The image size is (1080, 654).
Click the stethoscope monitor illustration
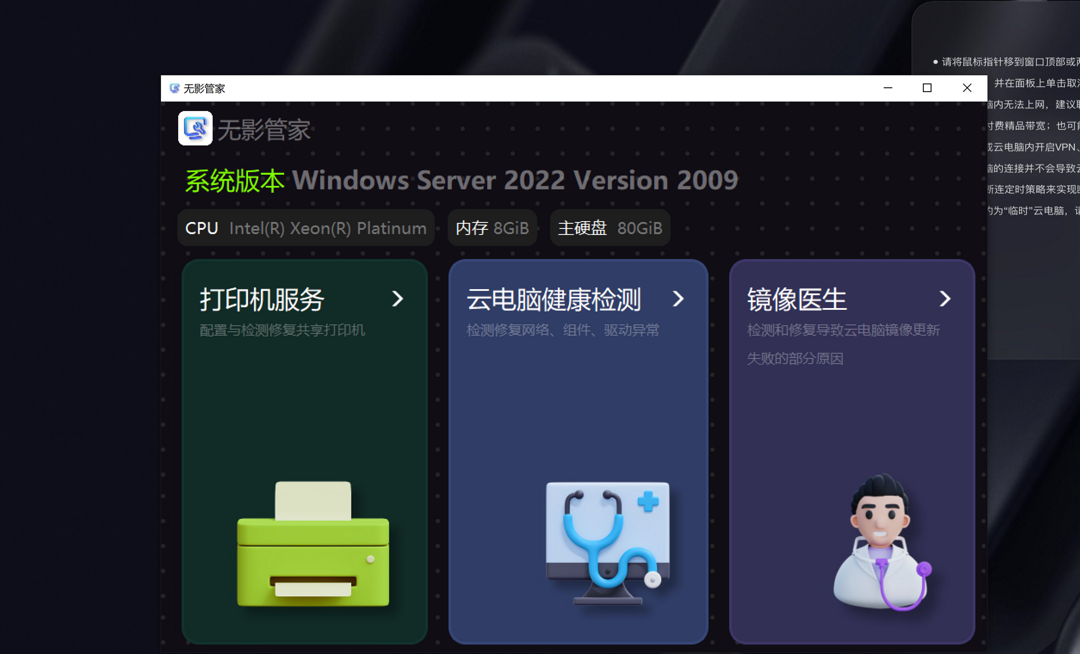coord(608,542)
